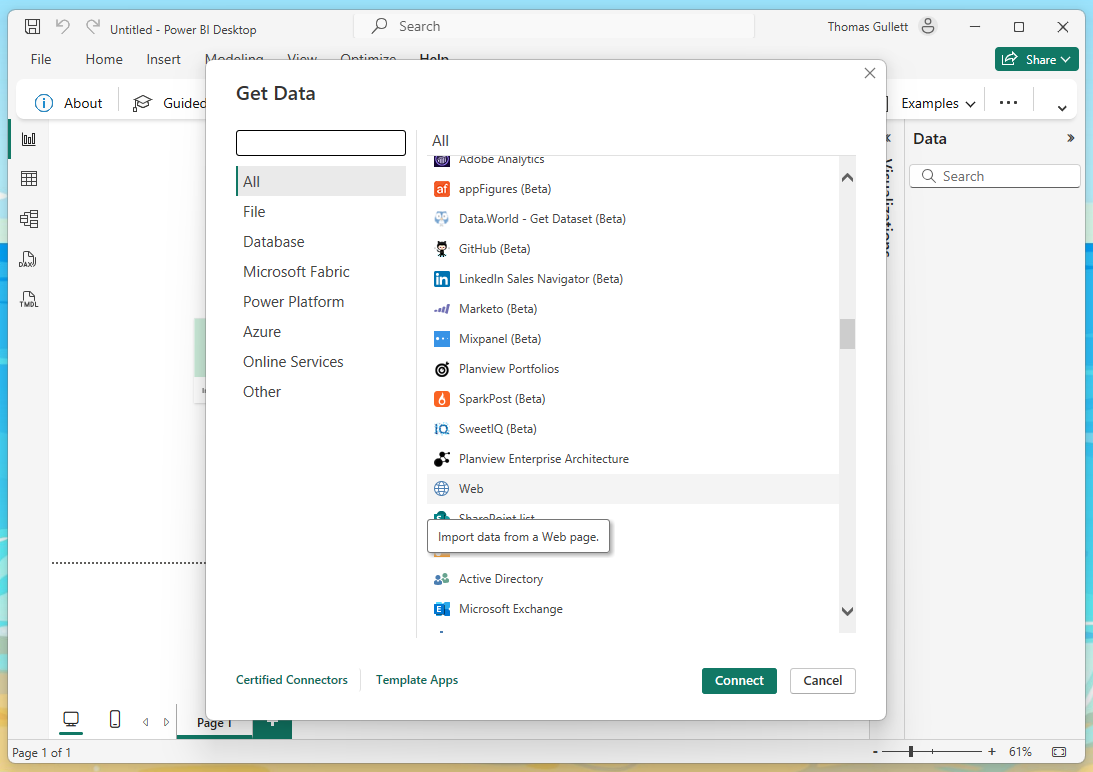Click the zoom in plus button
Screen dimensions: 1093x772
[x=992, y=752]
